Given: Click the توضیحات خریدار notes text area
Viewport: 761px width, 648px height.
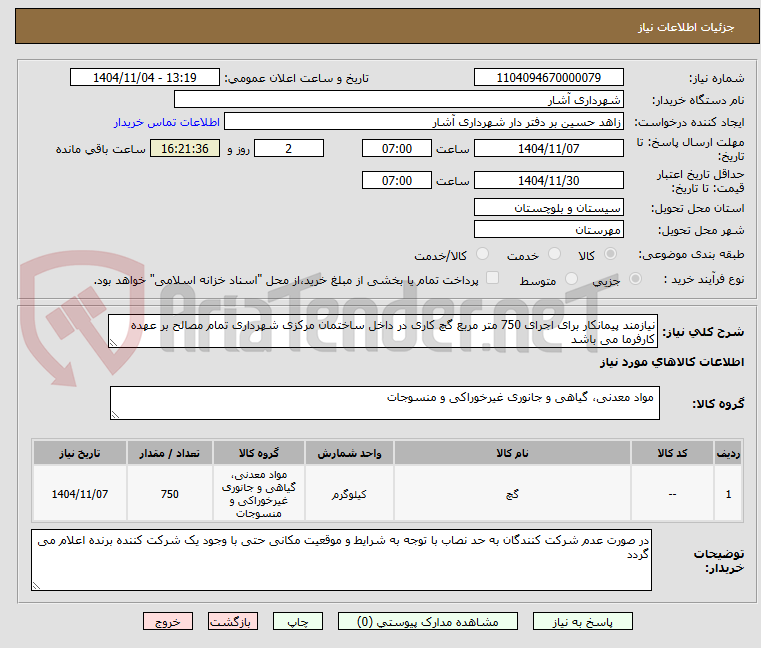Looking at the screenshot, I should pyautogui.click(x=341, y=560).
